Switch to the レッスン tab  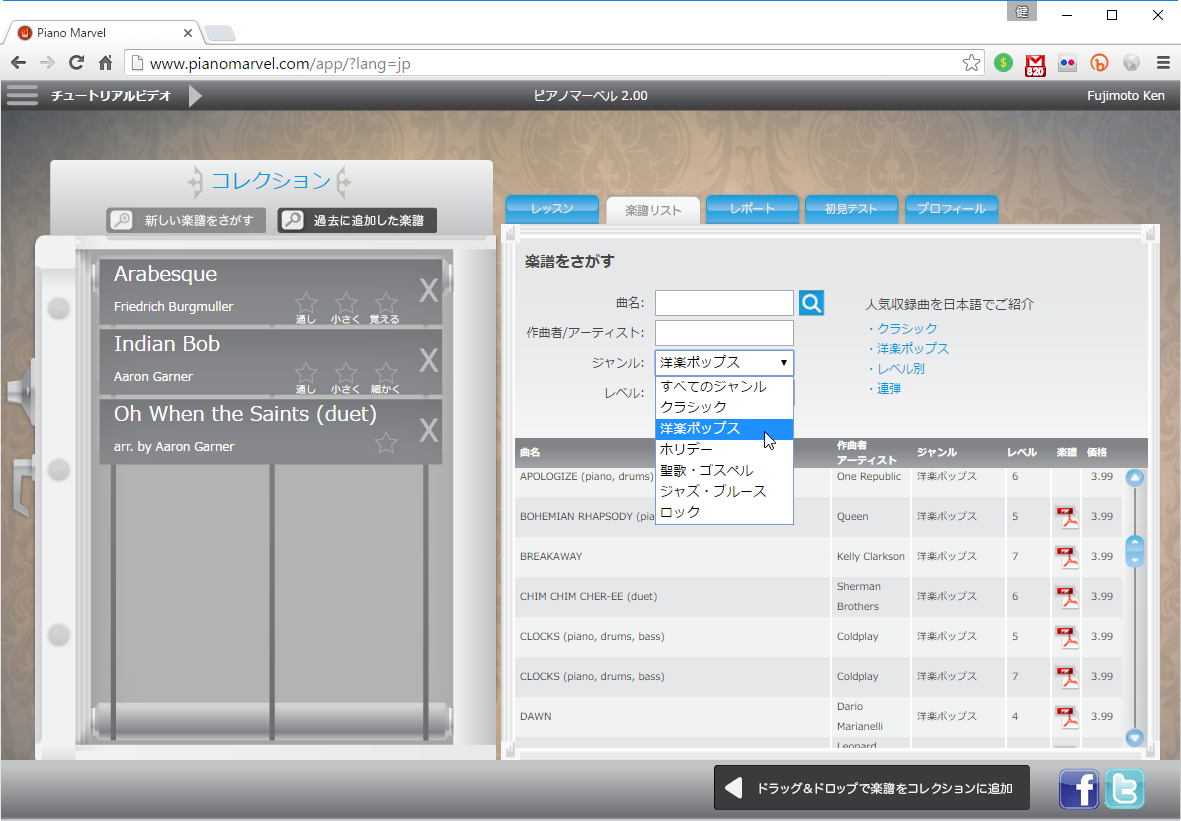[x=552, y=209]
